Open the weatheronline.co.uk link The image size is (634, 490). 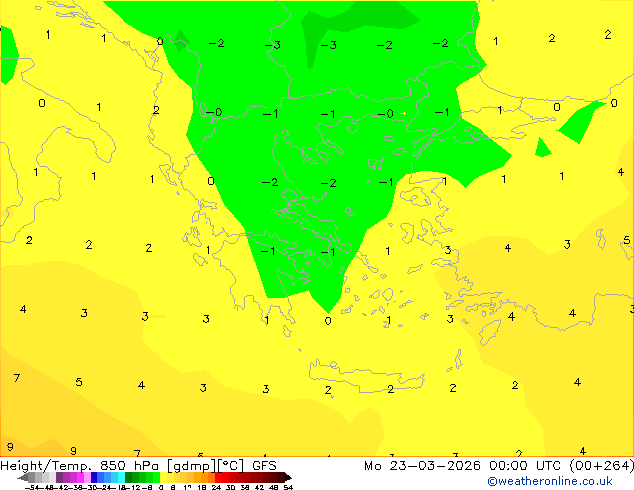550,481
